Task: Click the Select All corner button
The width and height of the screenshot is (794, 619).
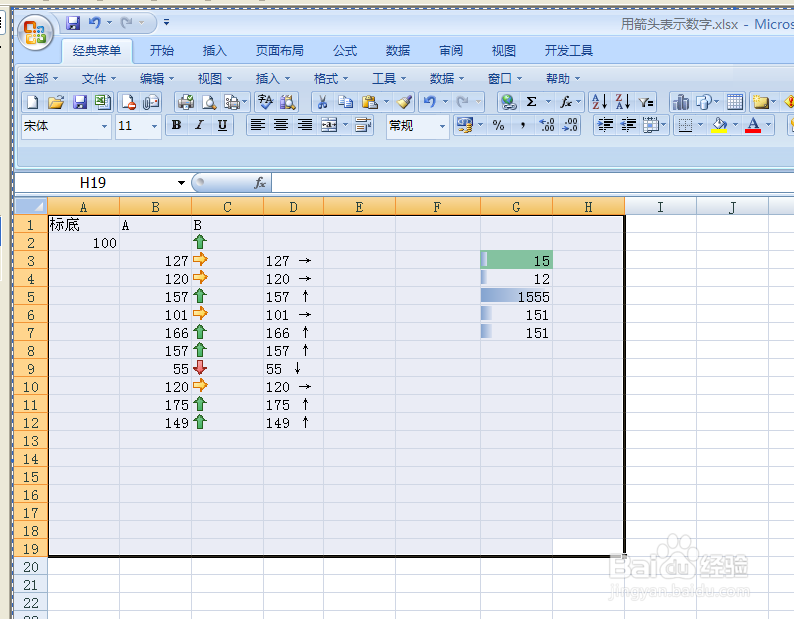Action: pyautogui.click(x=31, y=206)
